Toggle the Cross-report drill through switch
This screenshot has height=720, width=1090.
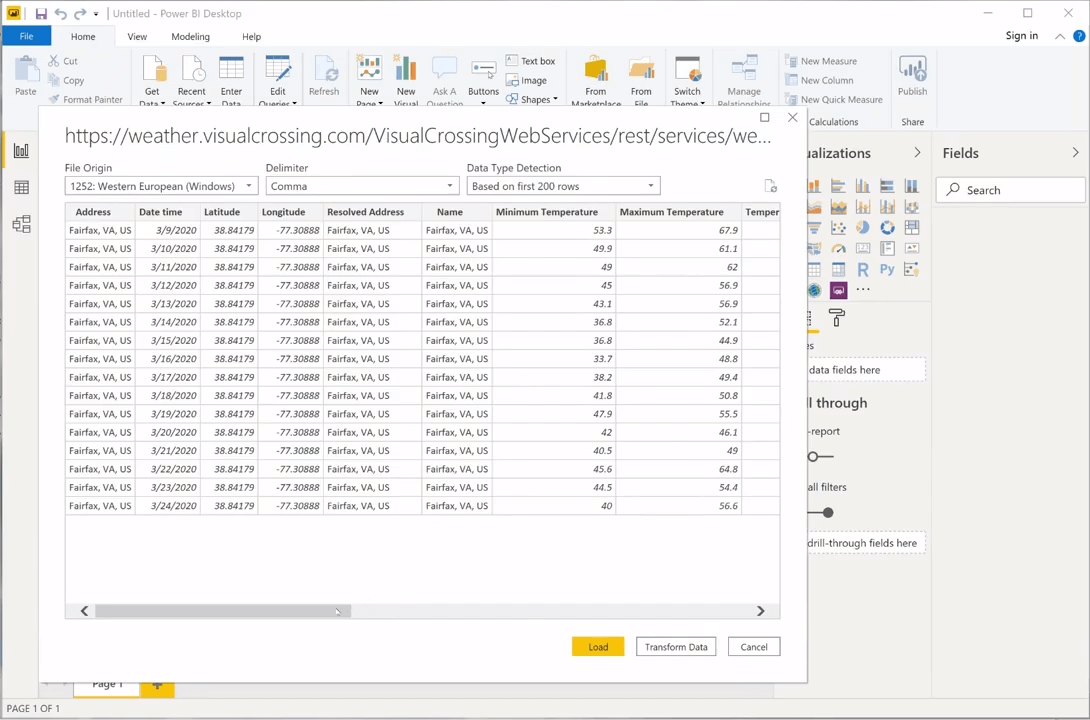click(820, 457)
